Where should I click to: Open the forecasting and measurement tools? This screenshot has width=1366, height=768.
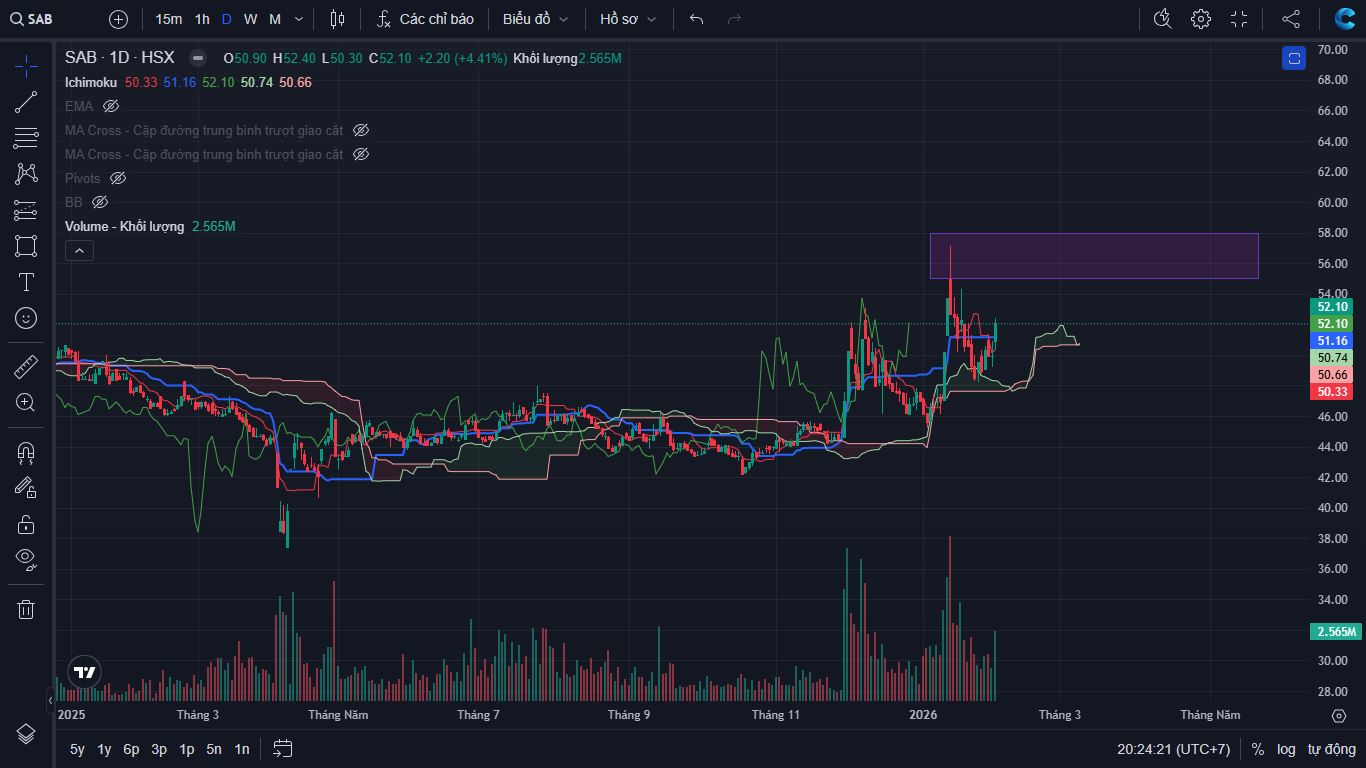(26, 210)
